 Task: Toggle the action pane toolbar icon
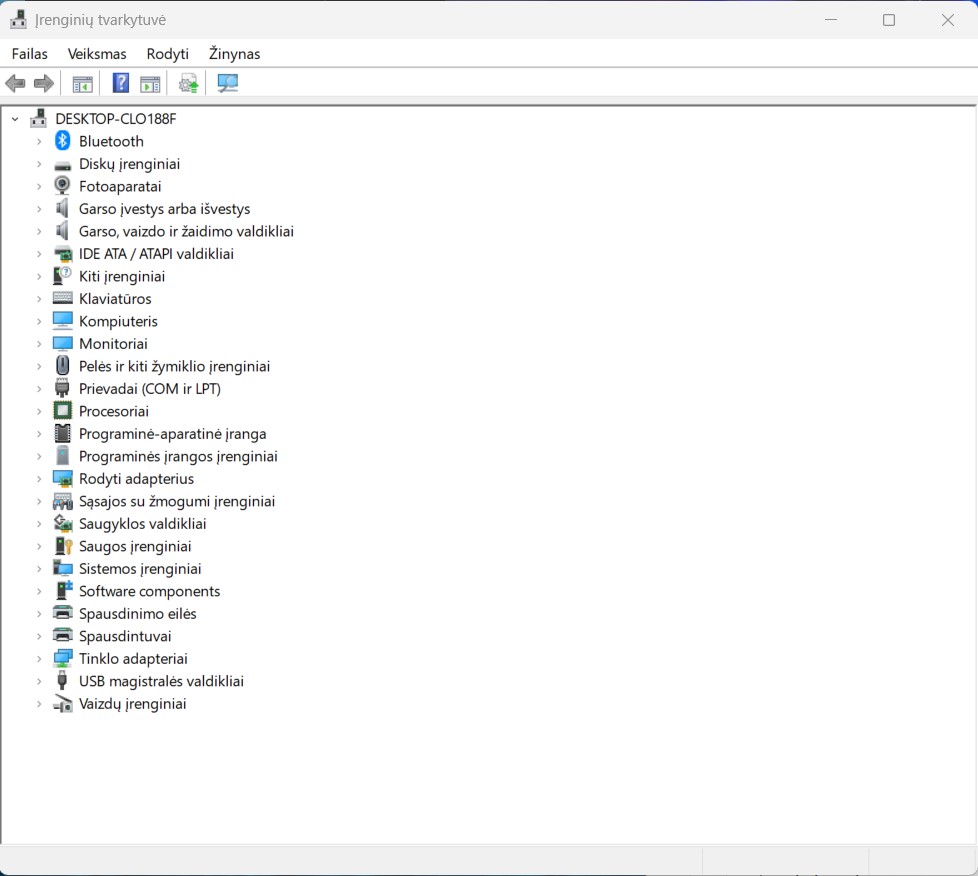150,84
